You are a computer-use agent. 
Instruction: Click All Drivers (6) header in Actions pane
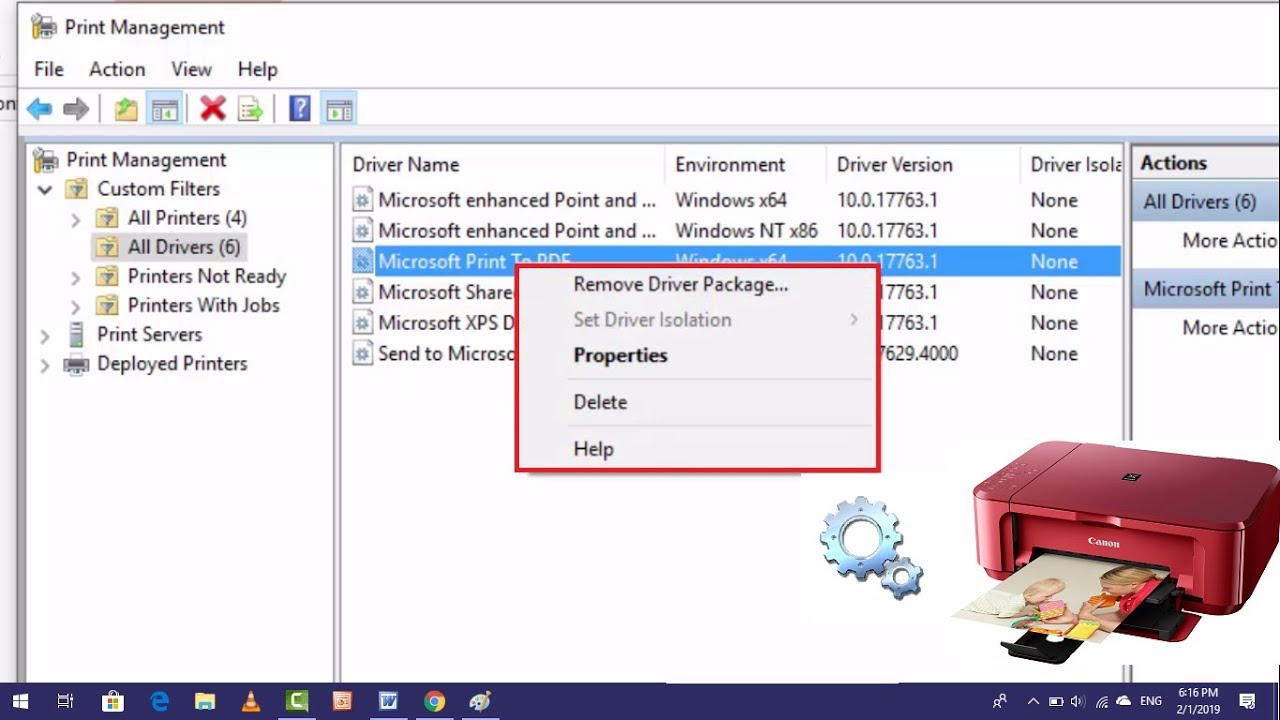(x=1206, y=202)
